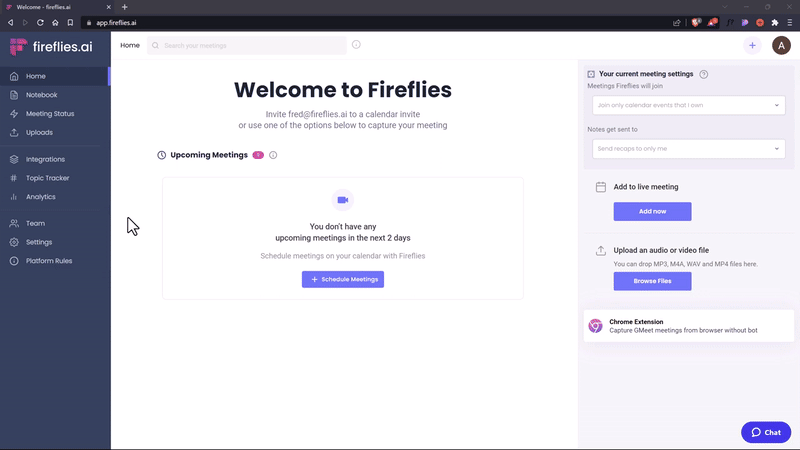Screen dimensions: 800x450
Task: Click the browser home button
Action: click(55, 22)
